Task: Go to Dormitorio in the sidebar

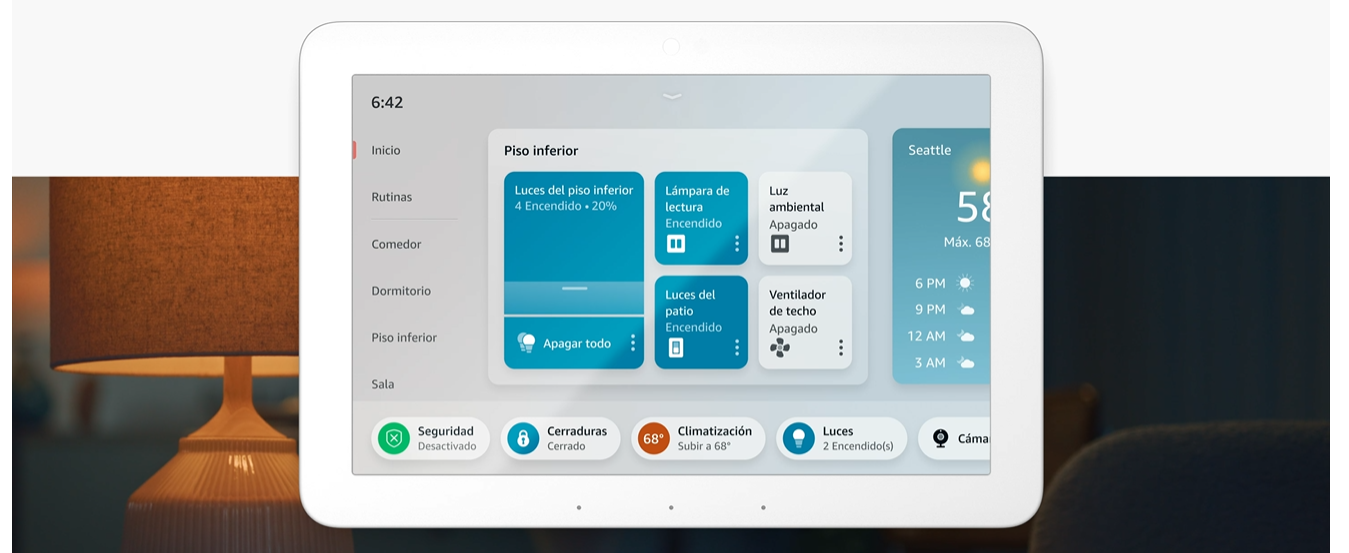Action: click(401, 291)
